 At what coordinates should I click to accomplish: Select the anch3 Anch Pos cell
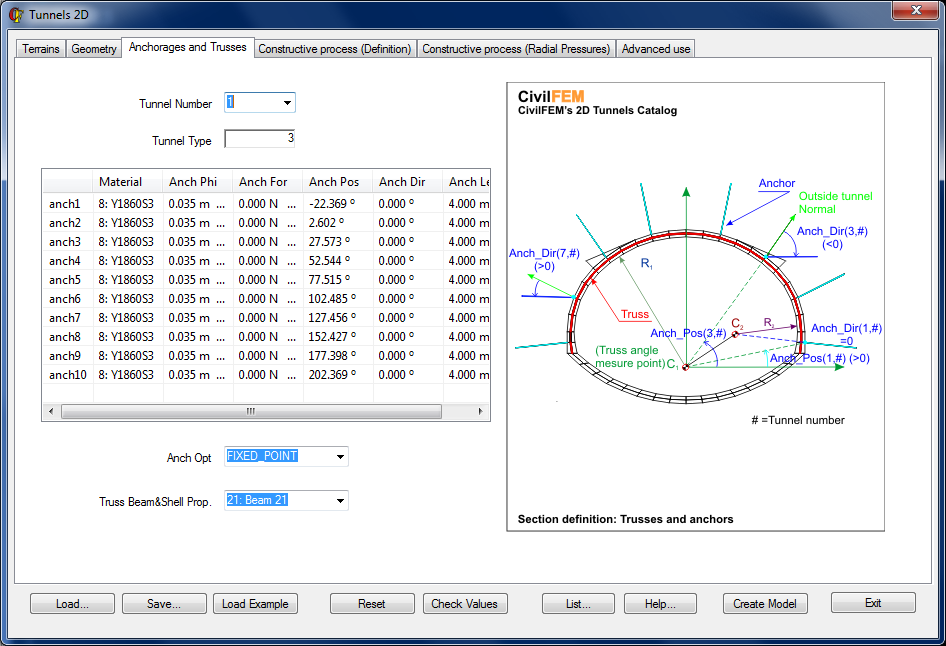(x=337, y=242)
